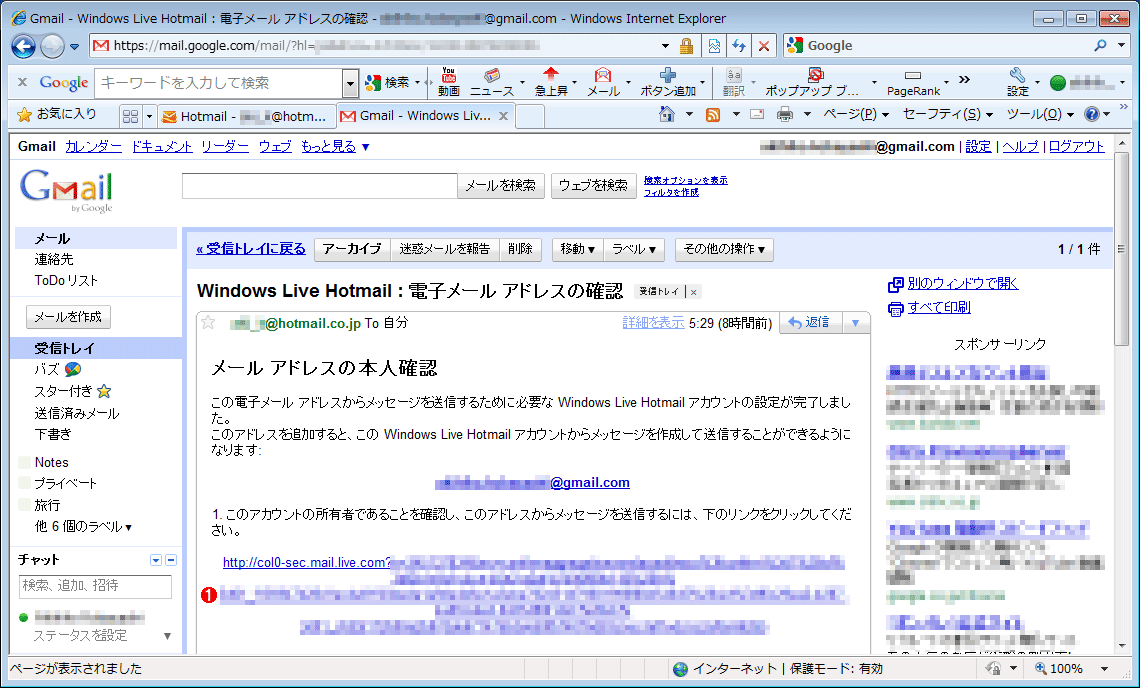This screenshot has height=688, width=1140.
Task: Click the Home icon in command bar
Action: coord(667,114)
